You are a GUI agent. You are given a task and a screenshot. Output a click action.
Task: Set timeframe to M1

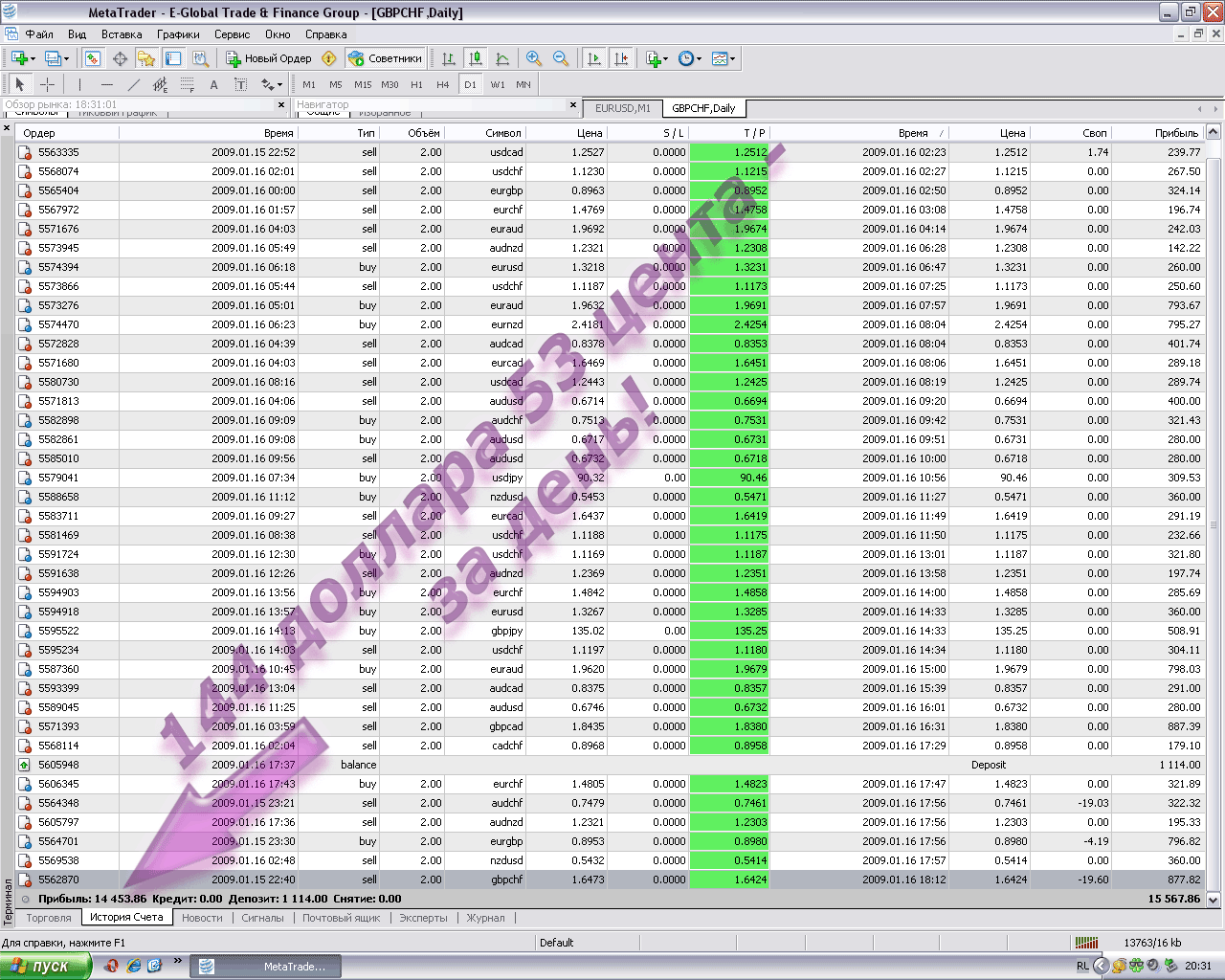[309, 84]
